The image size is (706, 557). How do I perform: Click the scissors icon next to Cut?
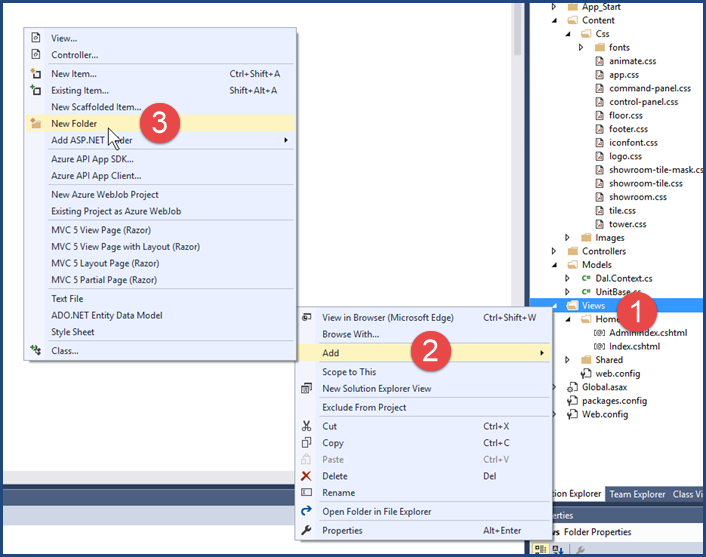point(306,426)
